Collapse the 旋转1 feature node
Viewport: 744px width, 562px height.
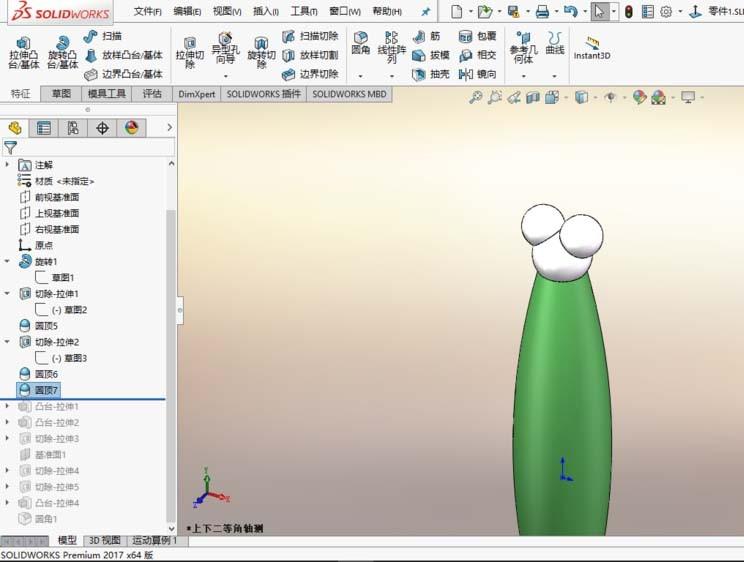coord(7,262)
